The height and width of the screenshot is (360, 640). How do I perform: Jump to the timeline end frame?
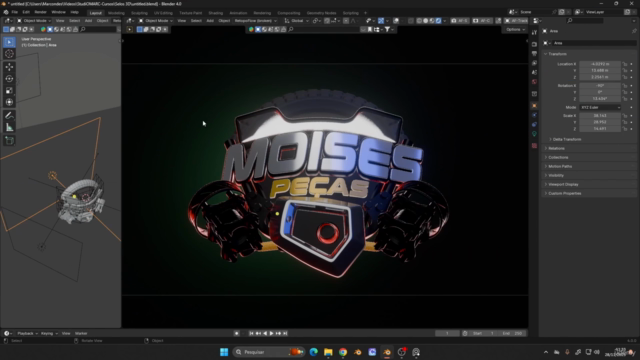click(x=285, y=333)
